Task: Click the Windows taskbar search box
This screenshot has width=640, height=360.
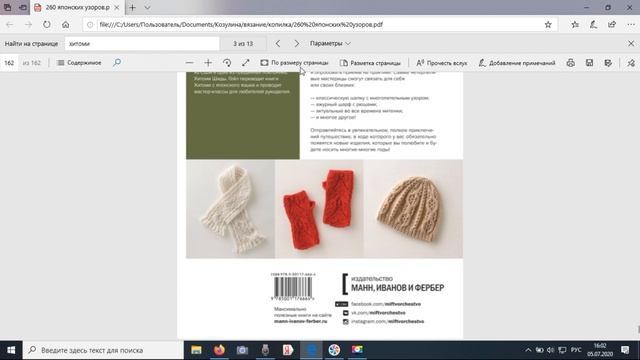Action: click(x=103, y=350)
